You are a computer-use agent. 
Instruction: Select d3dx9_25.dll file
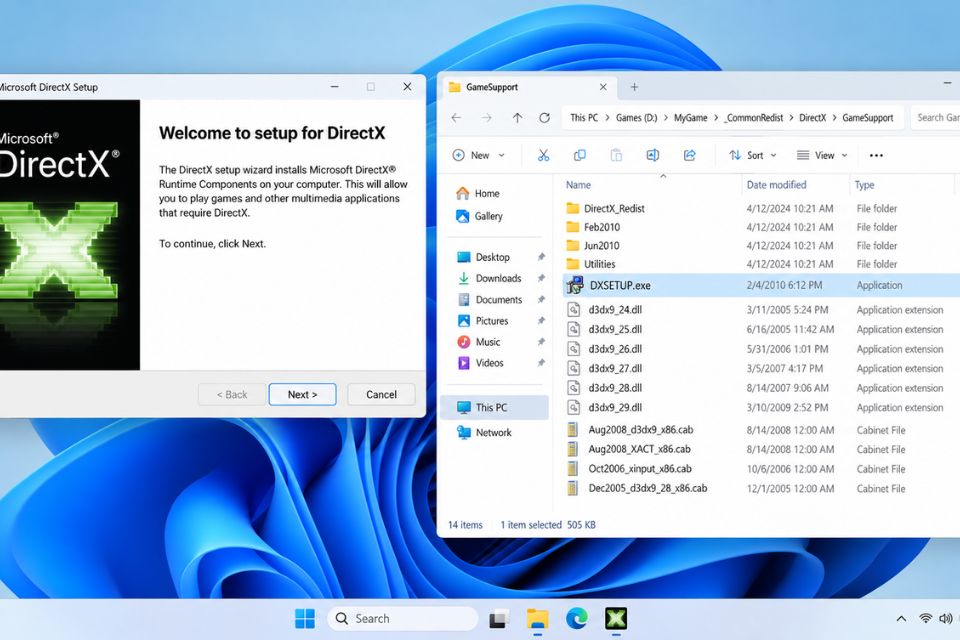tap(615, 329)
